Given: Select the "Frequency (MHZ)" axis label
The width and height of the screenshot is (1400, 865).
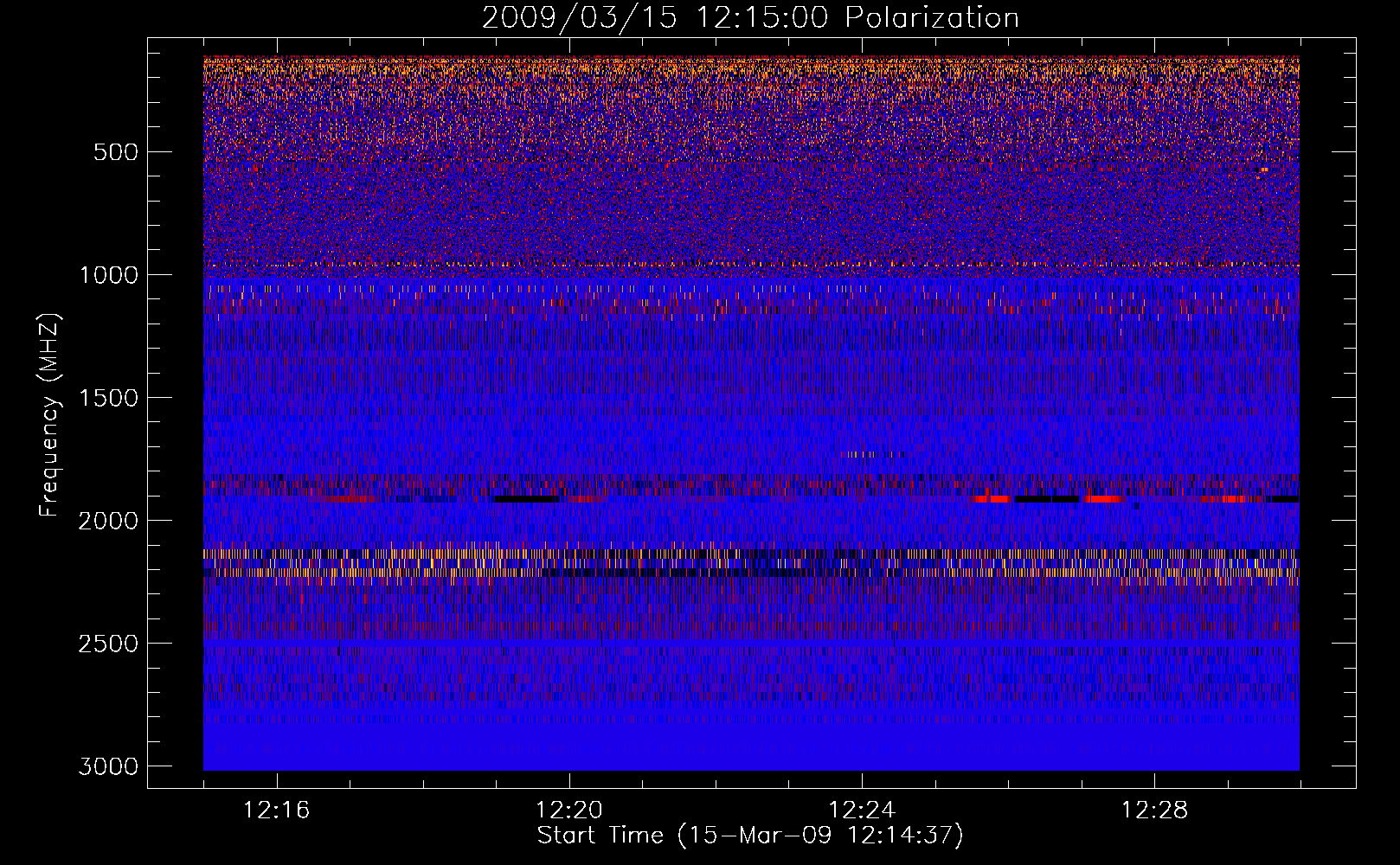Looking at the screenshot, I should tap(50, 415).
